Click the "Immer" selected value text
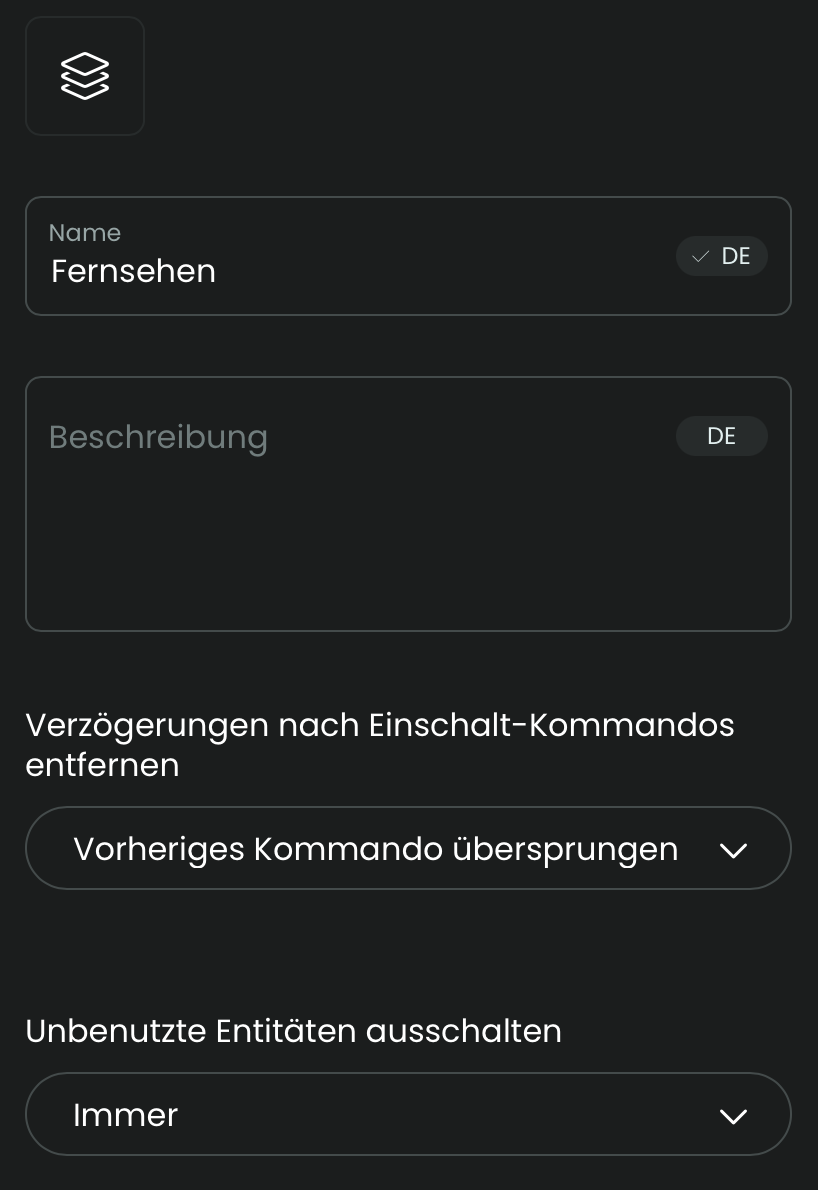Viewport: 818px width, 1190px height. coord(126,1115)
